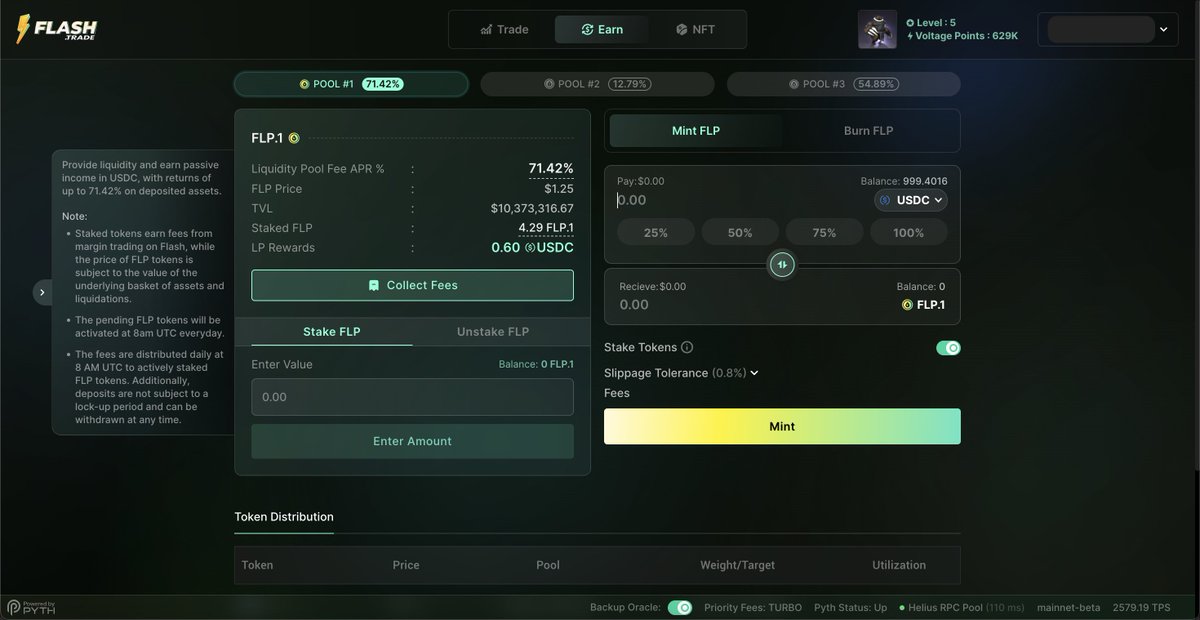
Task: Click the Pyth logo in the footer
Action: click(31, 607)
